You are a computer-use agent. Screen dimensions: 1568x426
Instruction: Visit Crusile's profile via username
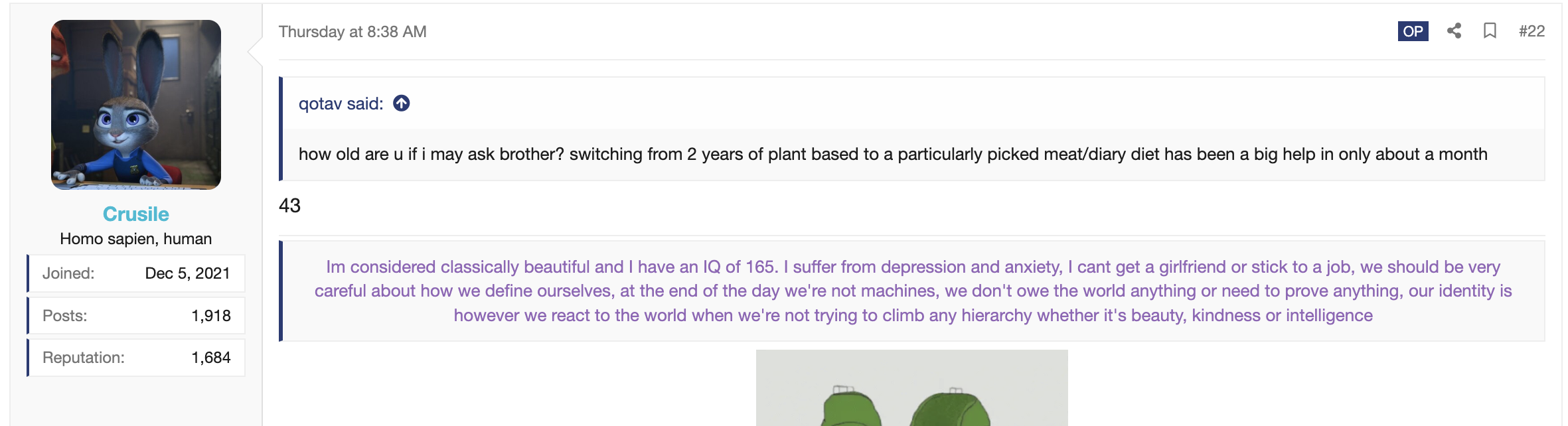click(x=136, y=214)
